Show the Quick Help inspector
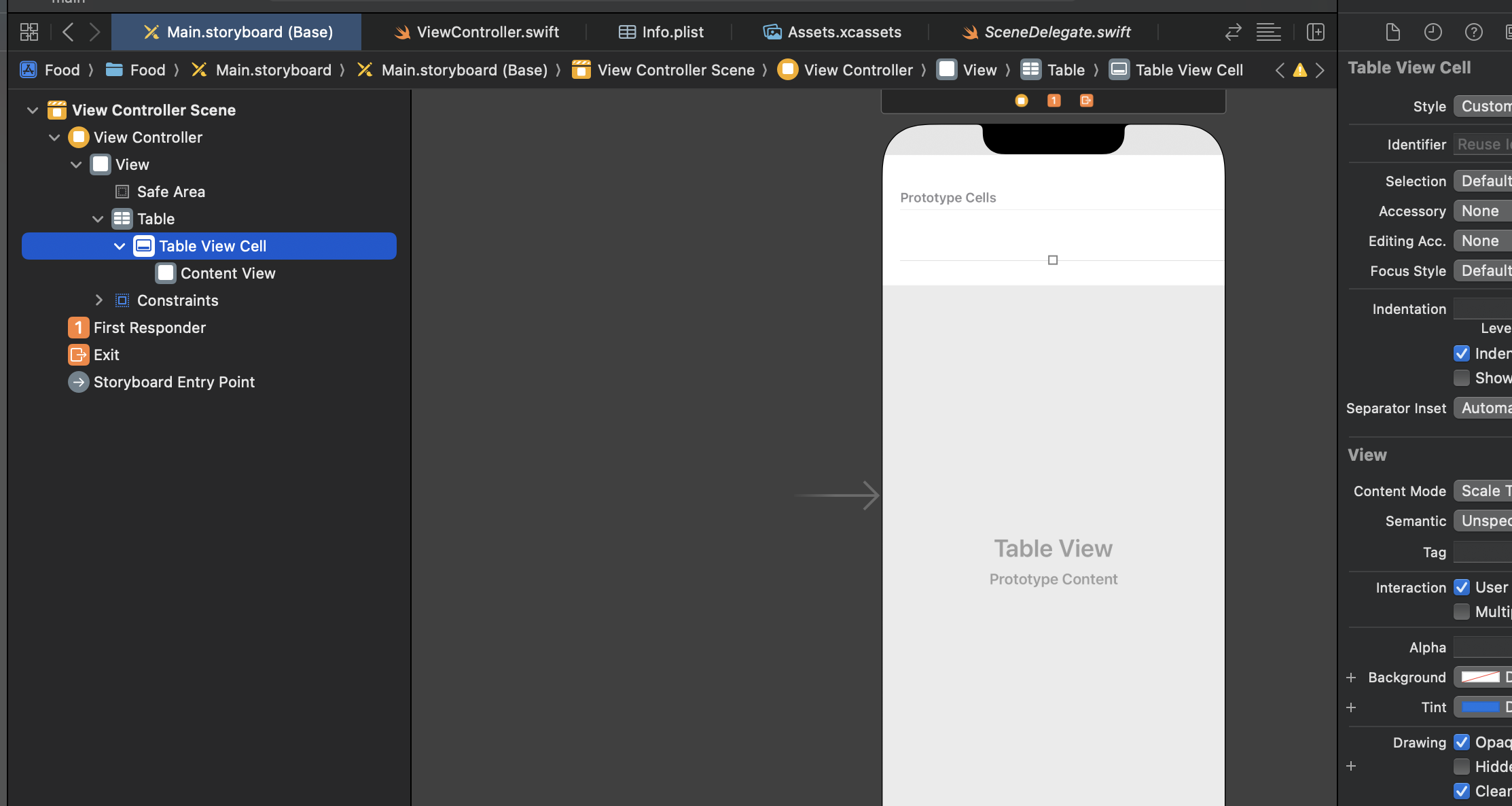 pyautogui.click(x=1474, y=32)
